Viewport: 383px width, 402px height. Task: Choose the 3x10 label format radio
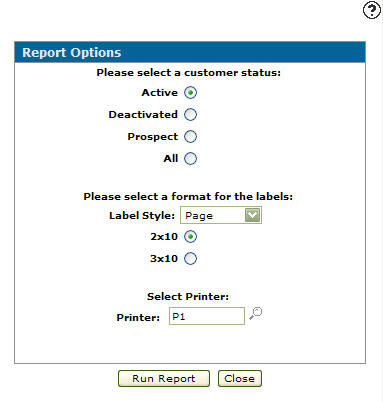pos(190,259)
